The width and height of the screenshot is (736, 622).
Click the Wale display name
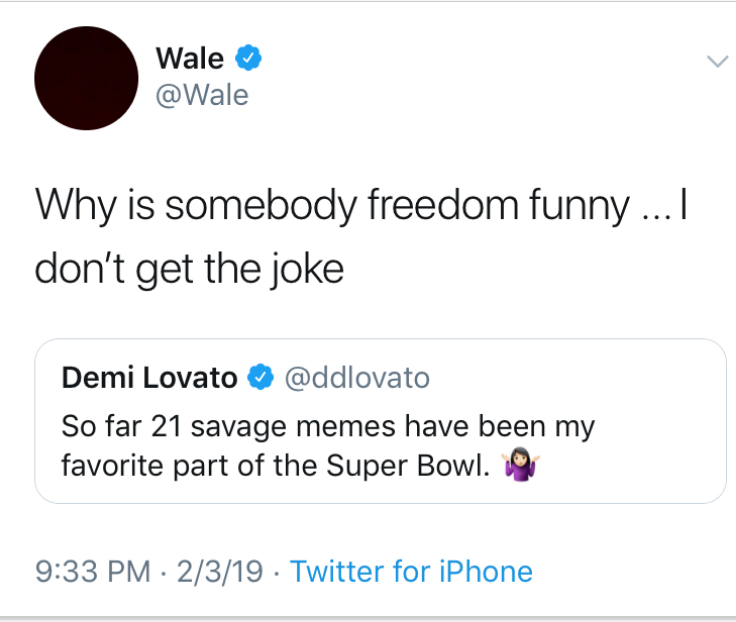tap(190, 59)
